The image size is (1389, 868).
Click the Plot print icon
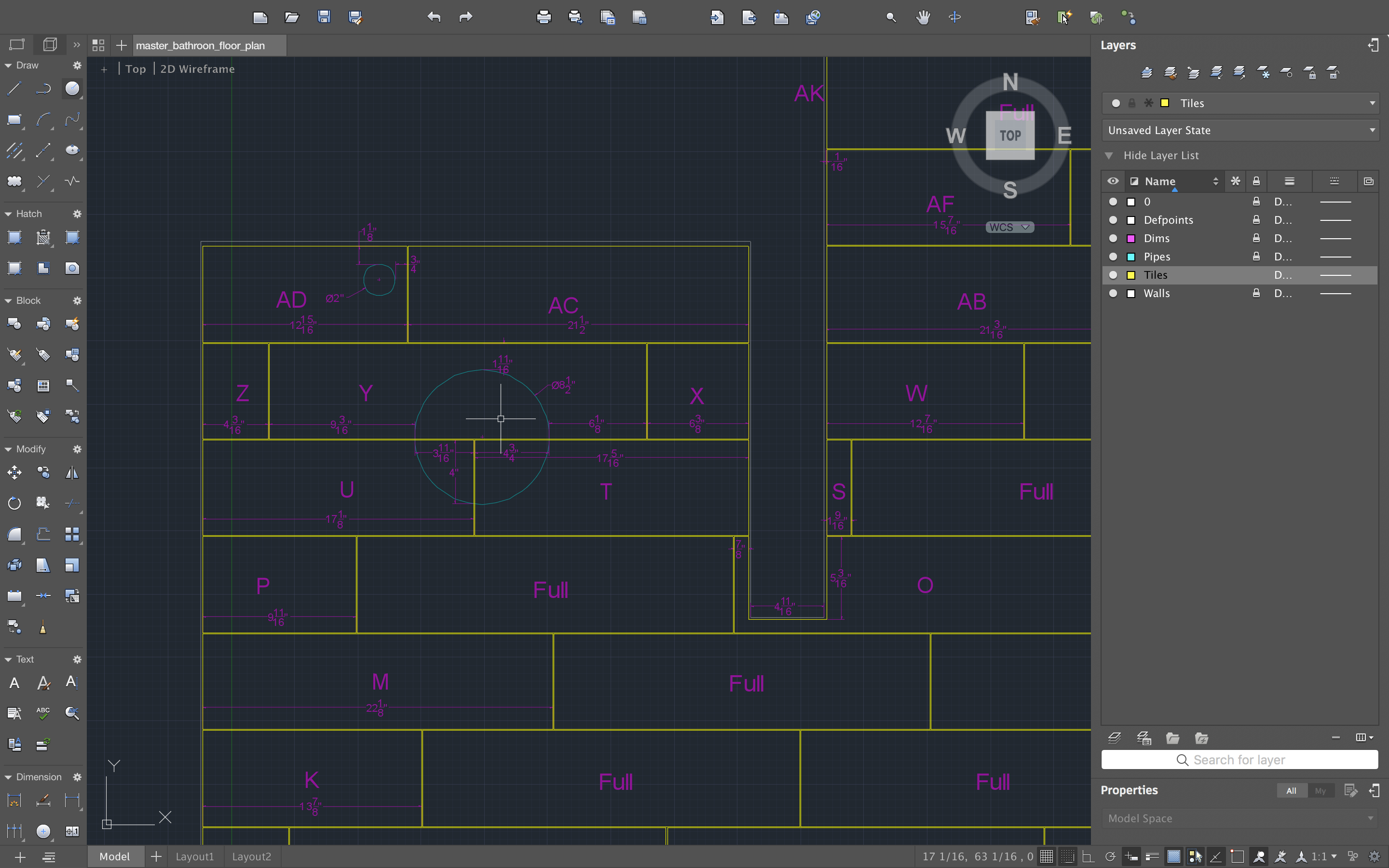coord(544,17)
